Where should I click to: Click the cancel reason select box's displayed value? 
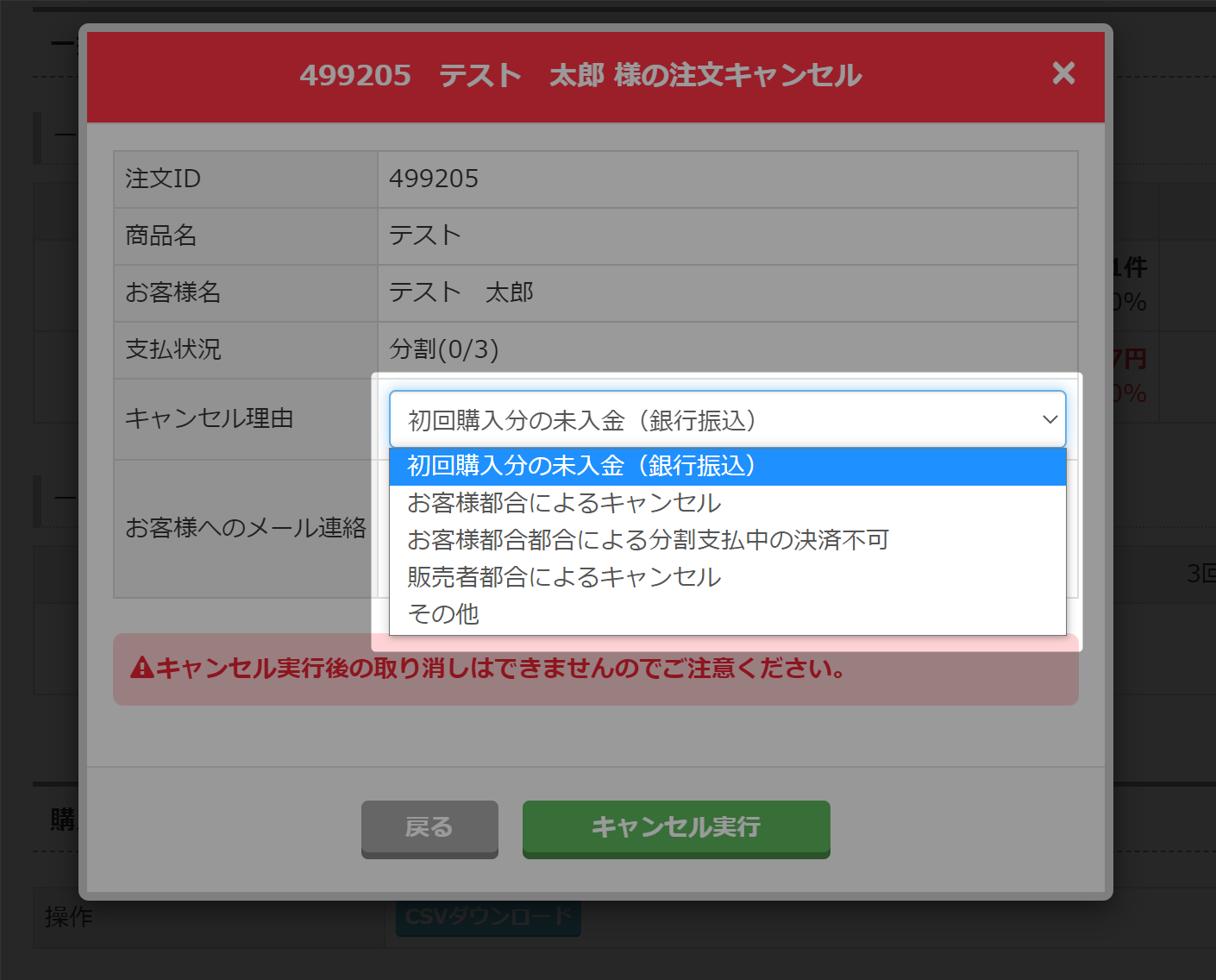[582, 420]
